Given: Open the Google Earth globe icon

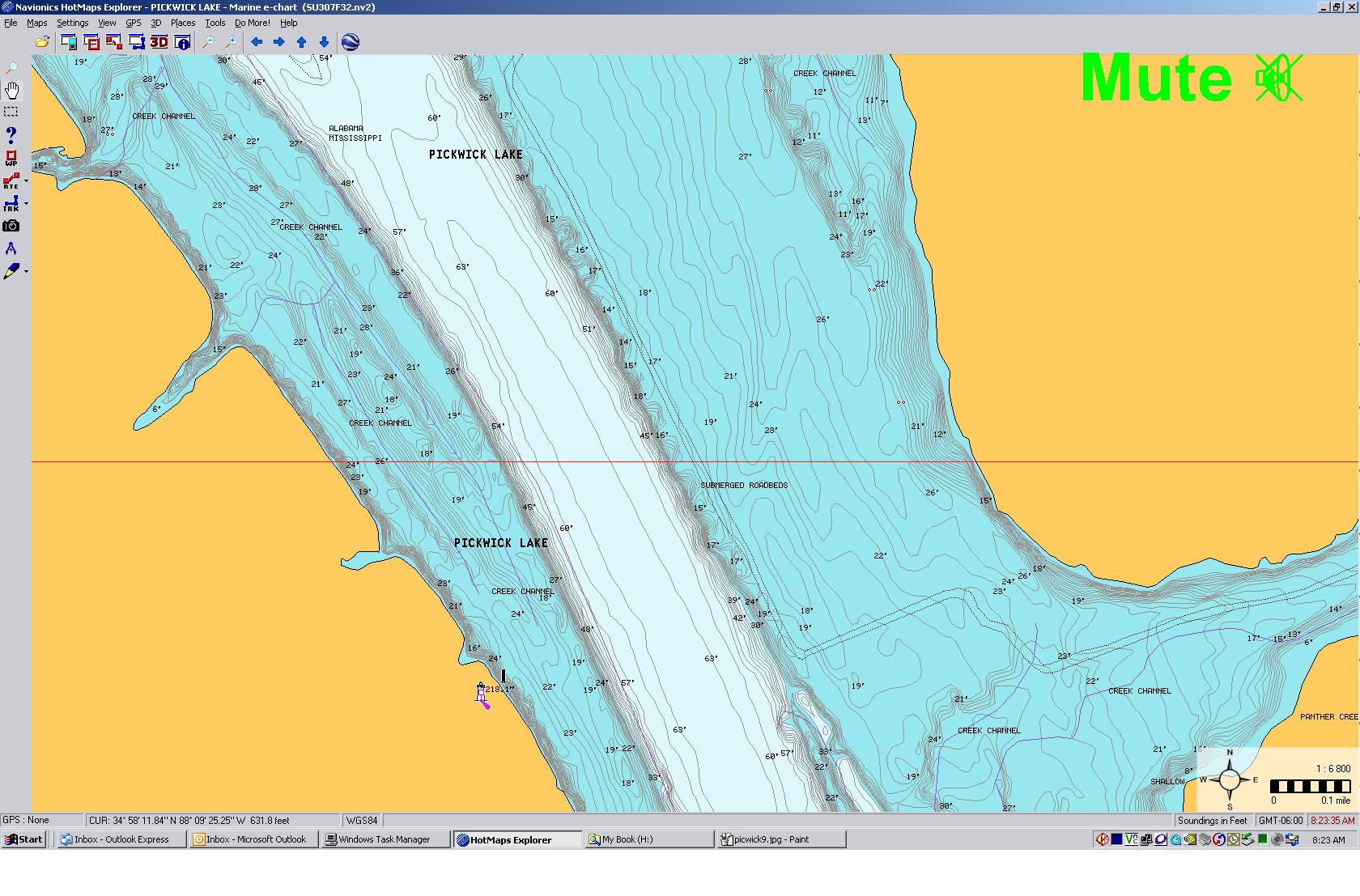Looking at the screenshot, I should (351, 42).
